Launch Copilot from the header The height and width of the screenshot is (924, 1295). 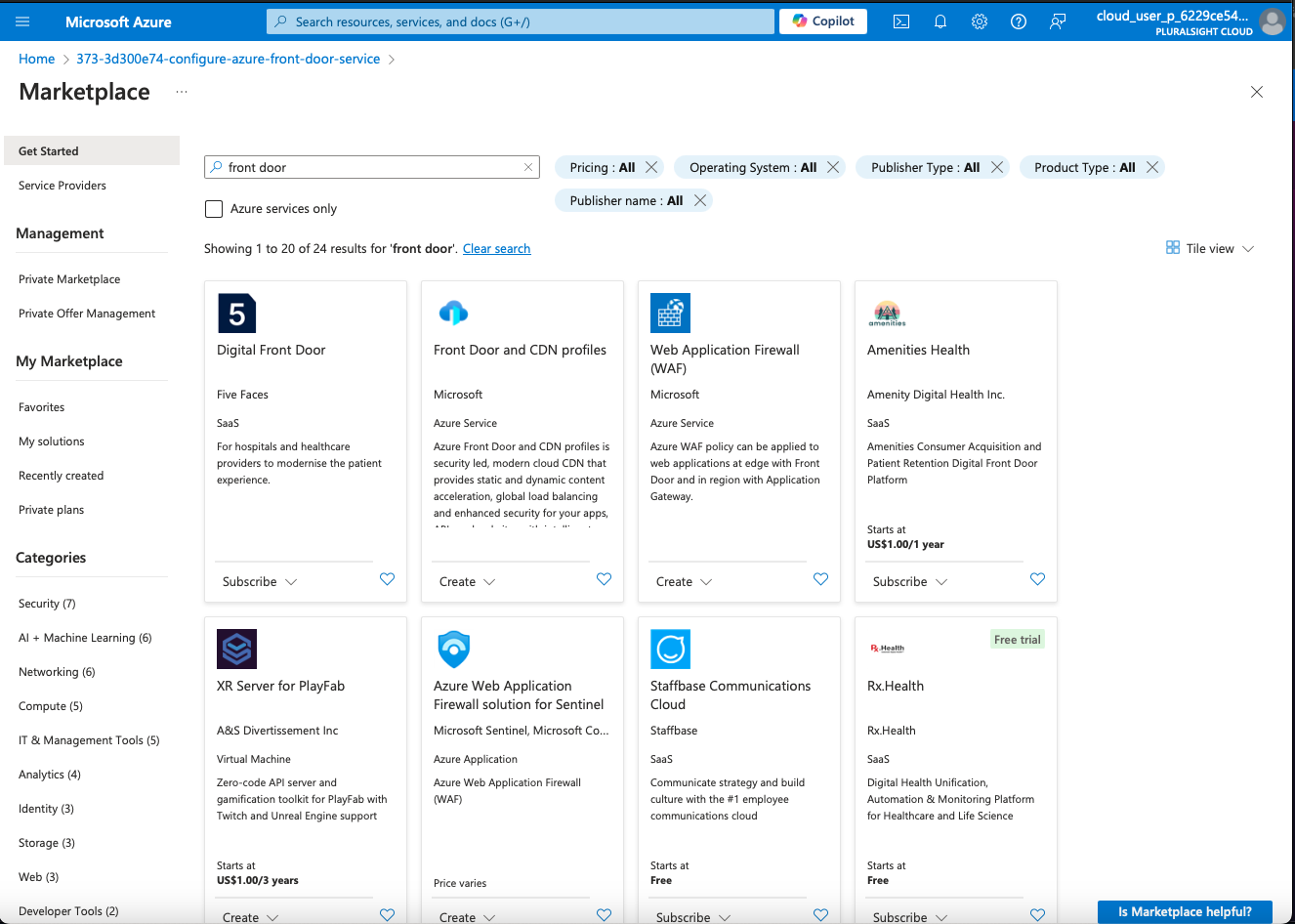click(823, 21)
